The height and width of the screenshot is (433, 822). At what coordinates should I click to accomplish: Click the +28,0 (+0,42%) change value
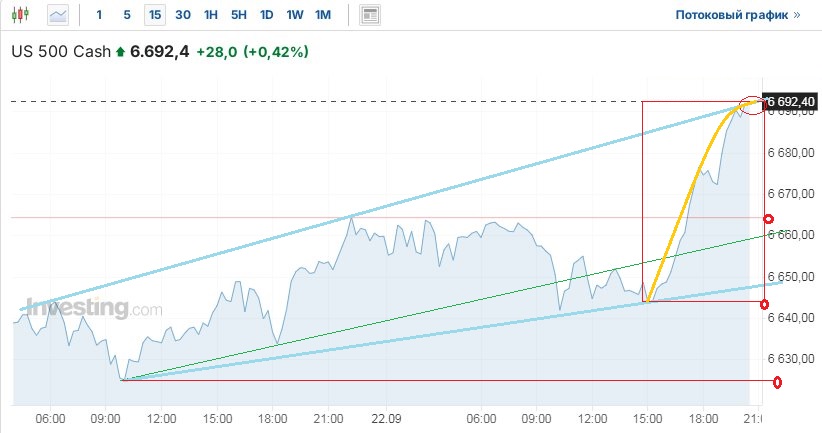[x=252, y=50]
